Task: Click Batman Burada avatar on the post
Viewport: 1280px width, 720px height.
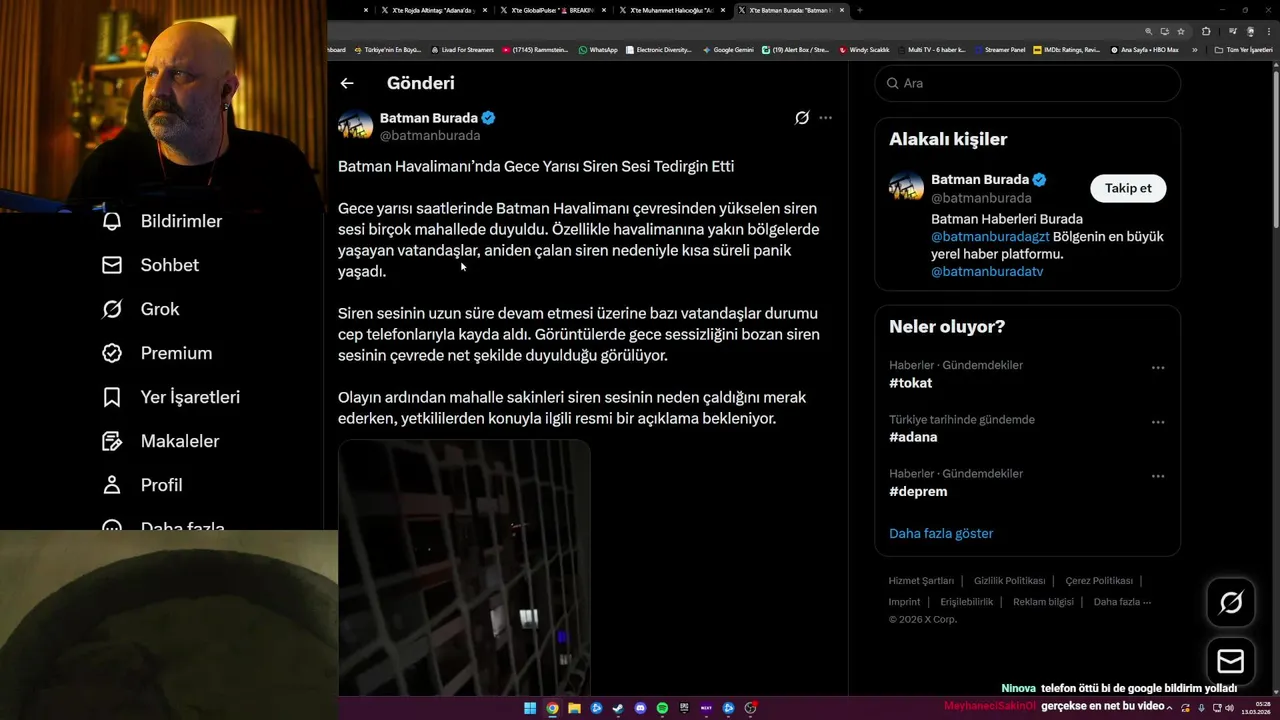Action: tap(355, 126)
